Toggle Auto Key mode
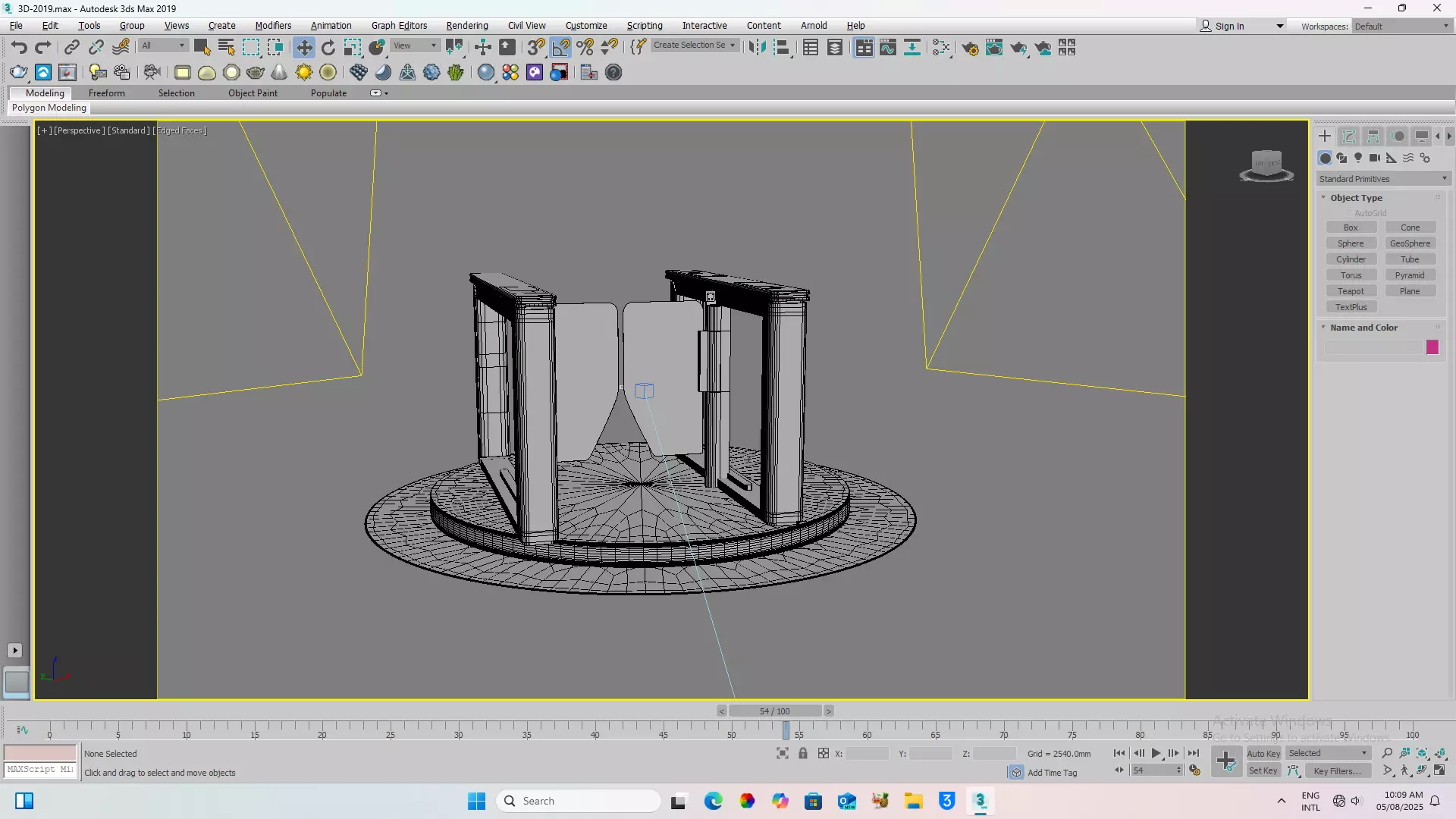The image size is (1456, 819). [x=1263, y=754]
